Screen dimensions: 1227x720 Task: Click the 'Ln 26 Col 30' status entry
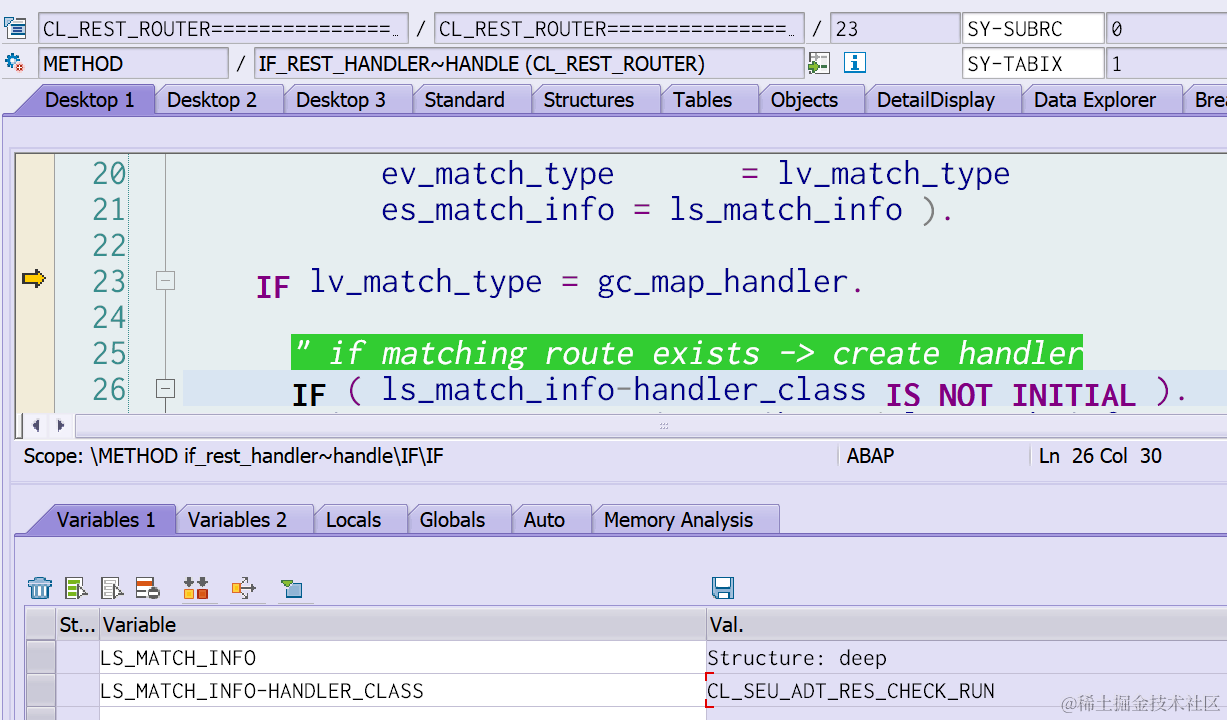1100,456
